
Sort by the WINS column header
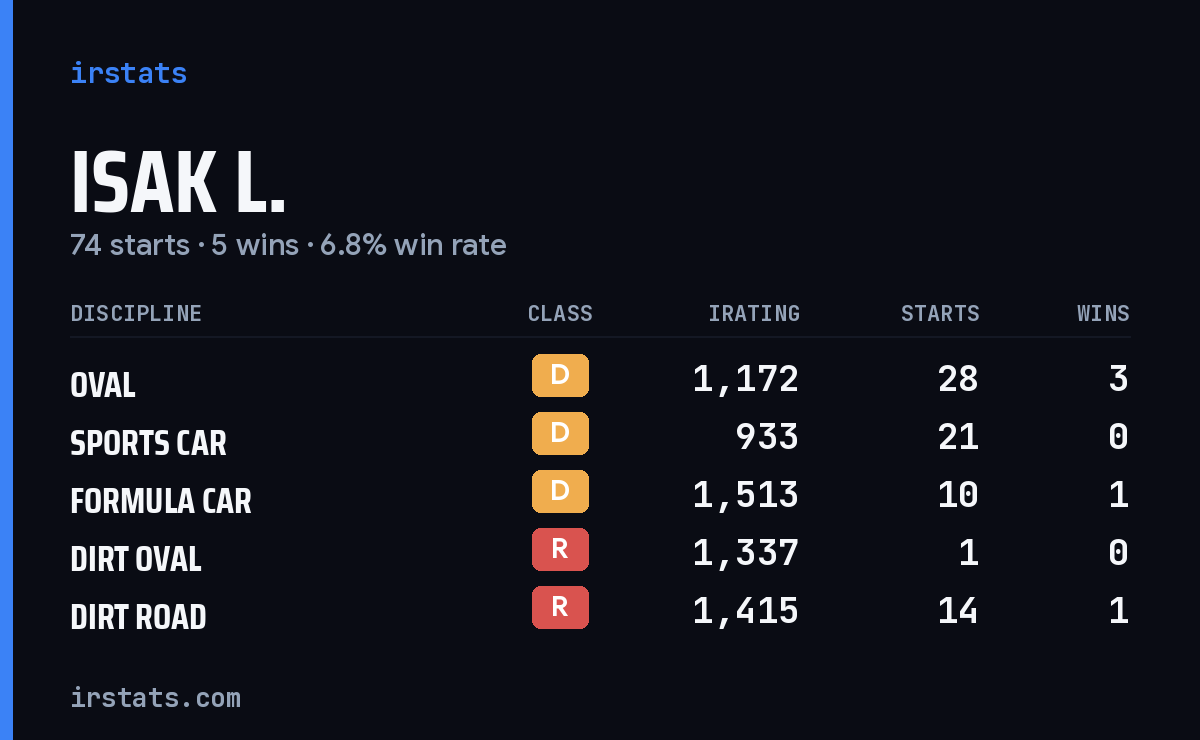(x=1103, y=314)
